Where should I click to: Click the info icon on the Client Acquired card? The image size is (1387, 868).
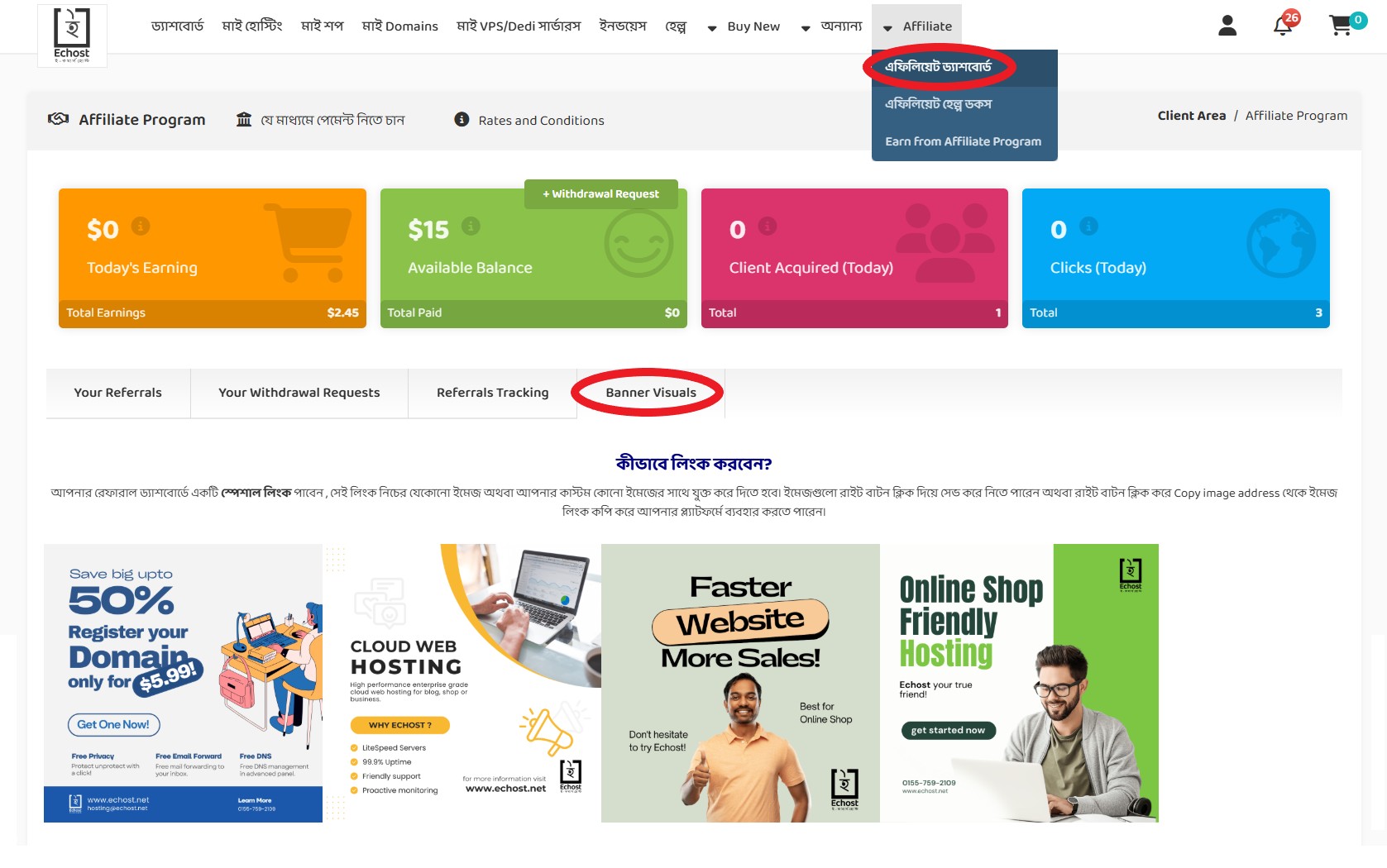[x=768, y=226]
